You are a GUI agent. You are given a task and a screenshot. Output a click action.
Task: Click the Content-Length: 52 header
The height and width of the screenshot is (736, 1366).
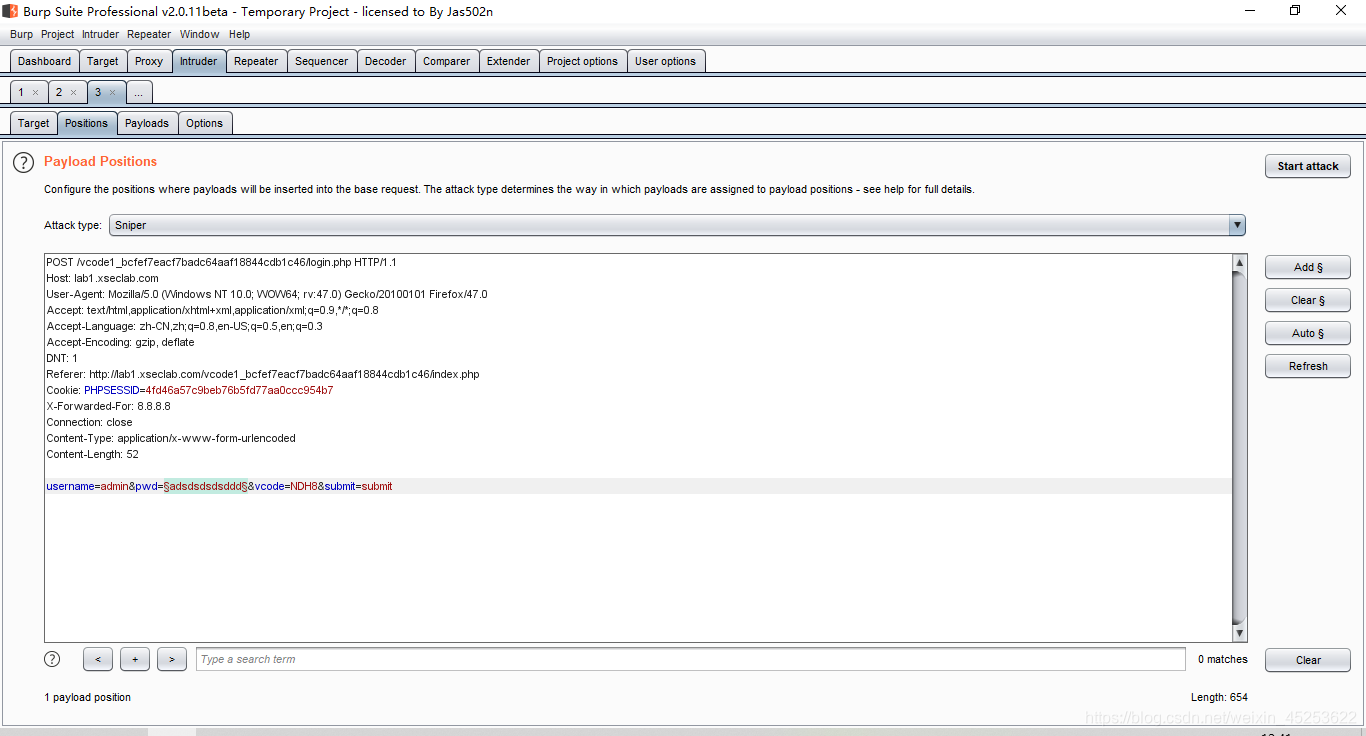tap(92, 454)
